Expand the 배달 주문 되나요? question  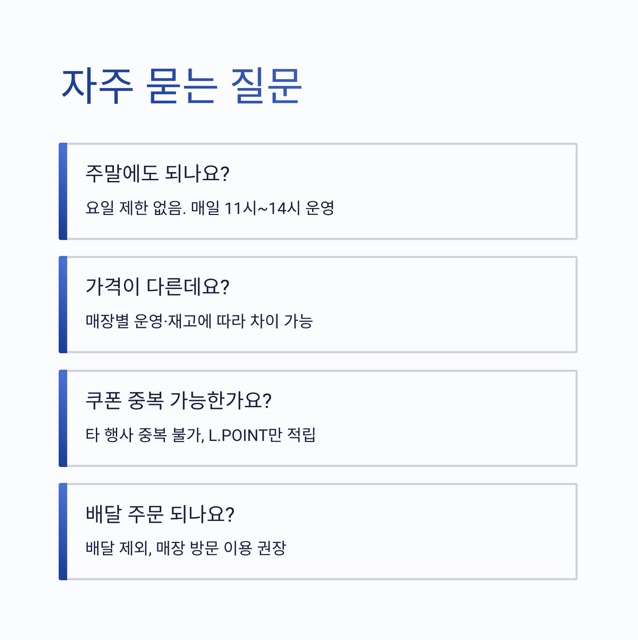pyautogui.click(x=160, y=514)
